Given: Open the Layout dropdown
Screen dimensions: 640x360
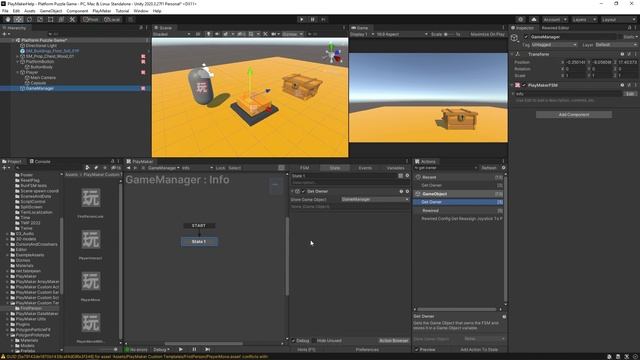Looking at the screenshot, I should click(x=618, y=19).
